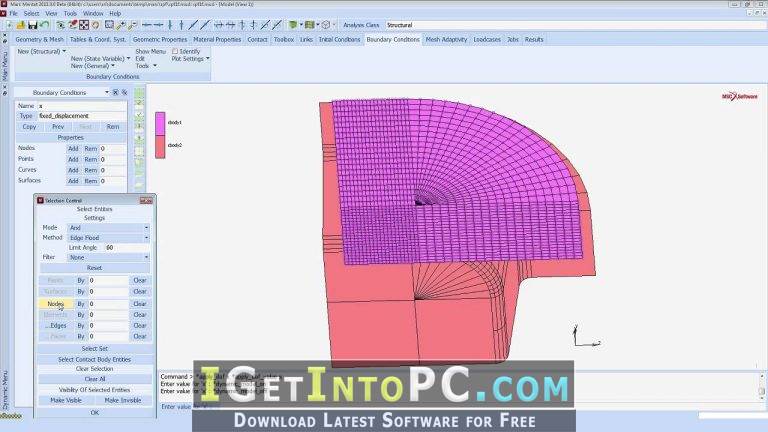Switch to the Results tab
Viewport: 768px width, 432px height.
click(534, 39)
